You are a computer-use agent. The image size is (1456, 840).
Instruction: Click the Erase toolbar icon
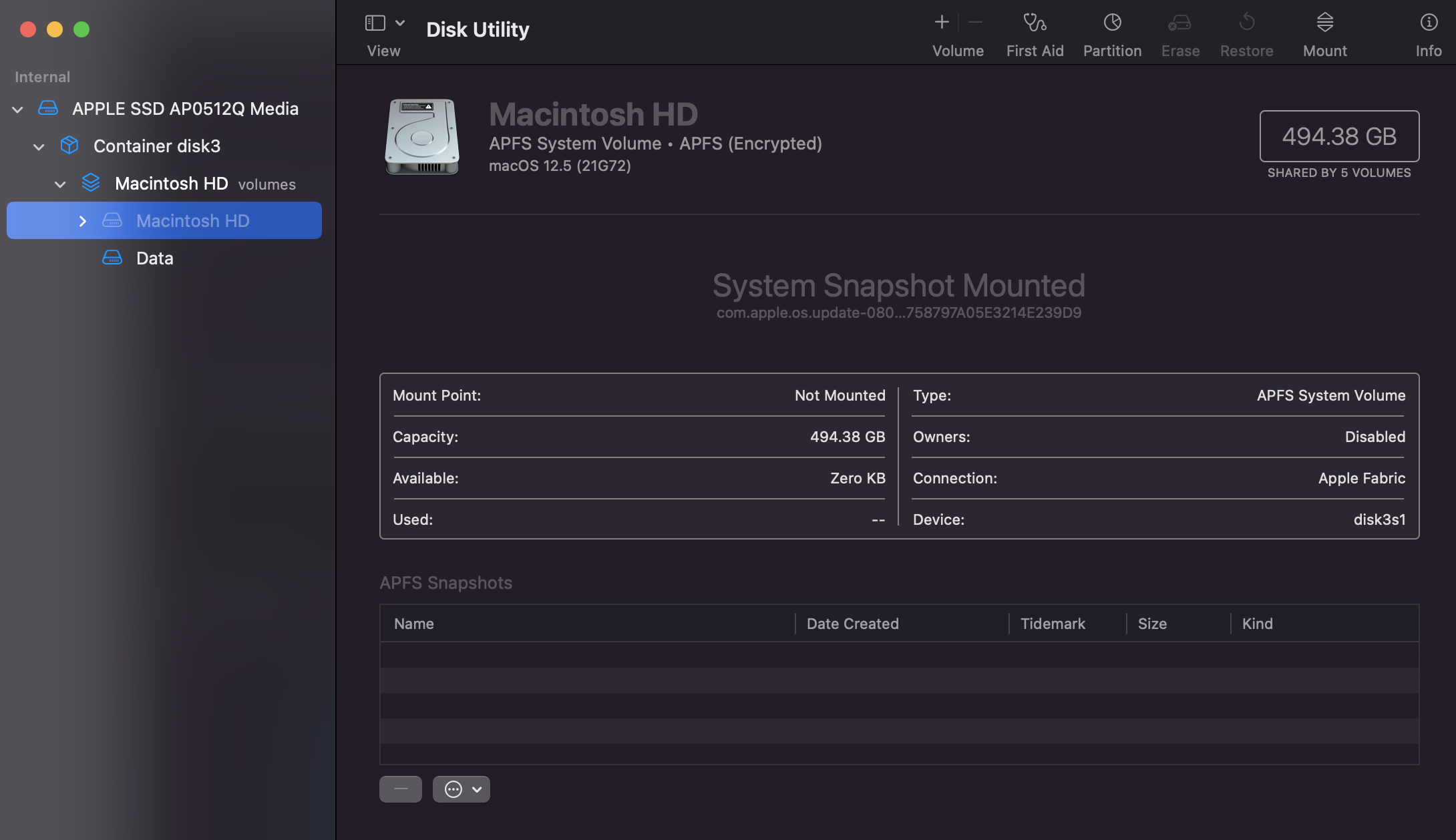pos(1179,23)
